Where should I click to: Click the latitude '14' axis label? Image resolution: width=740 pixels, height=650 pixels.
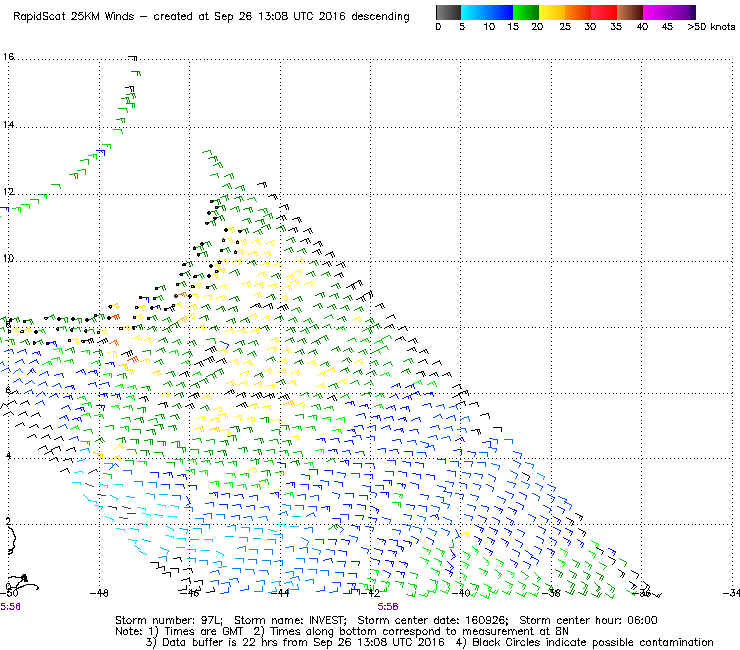tap(8, 125)
